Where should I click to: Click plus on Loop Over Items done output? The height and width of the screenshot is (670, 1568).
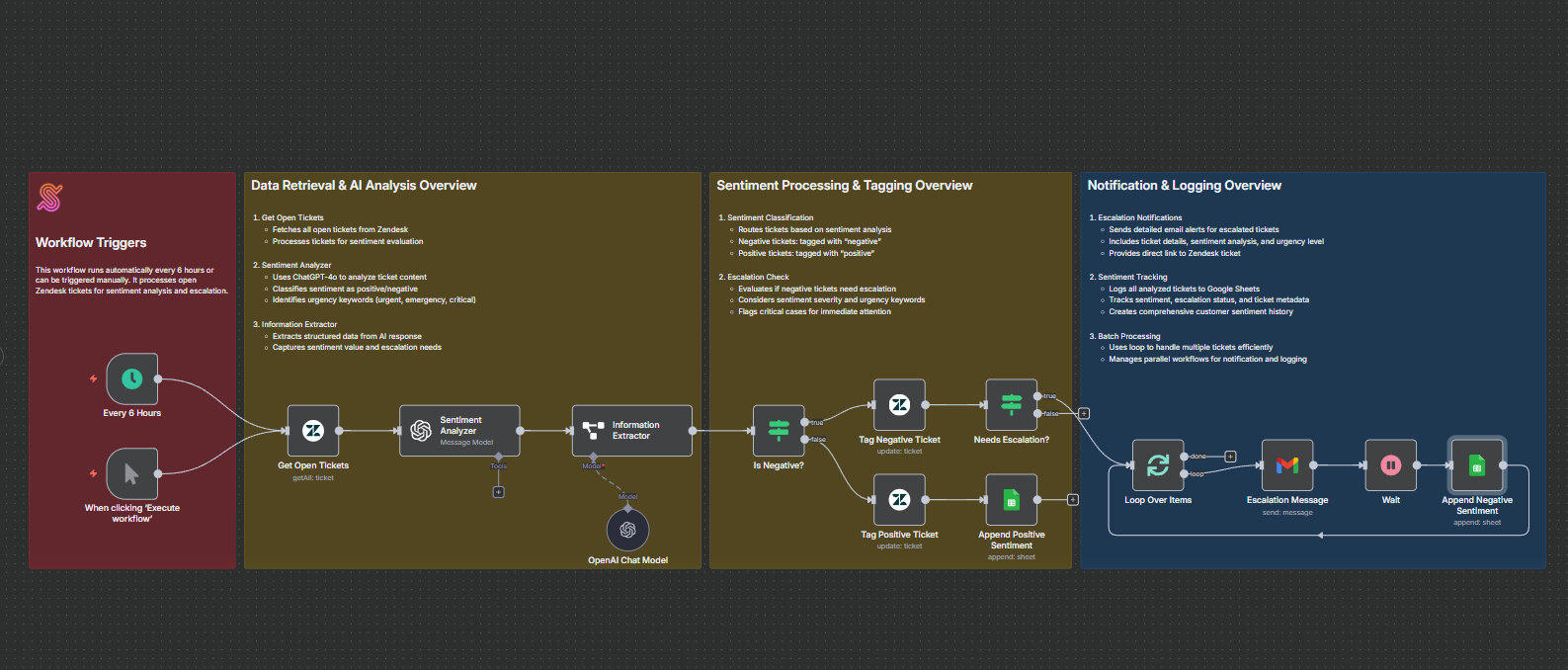[x=1230, y=457]
